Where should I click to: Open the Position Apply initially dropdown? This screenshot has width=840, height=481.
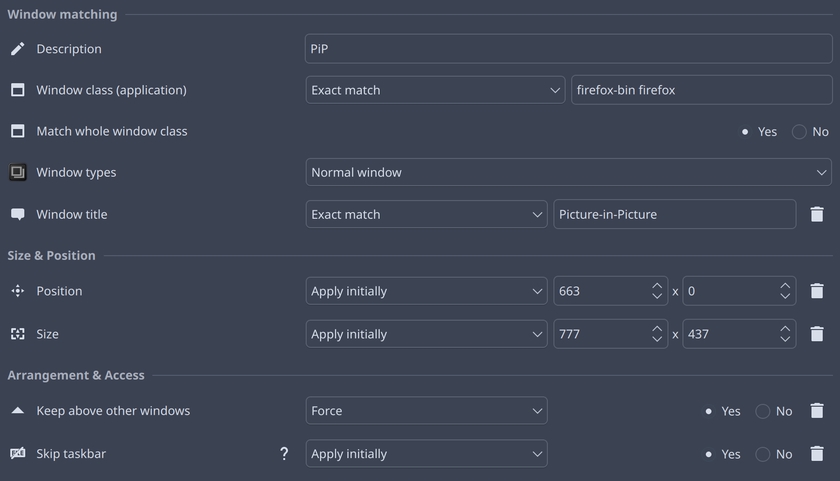(426, 291)
